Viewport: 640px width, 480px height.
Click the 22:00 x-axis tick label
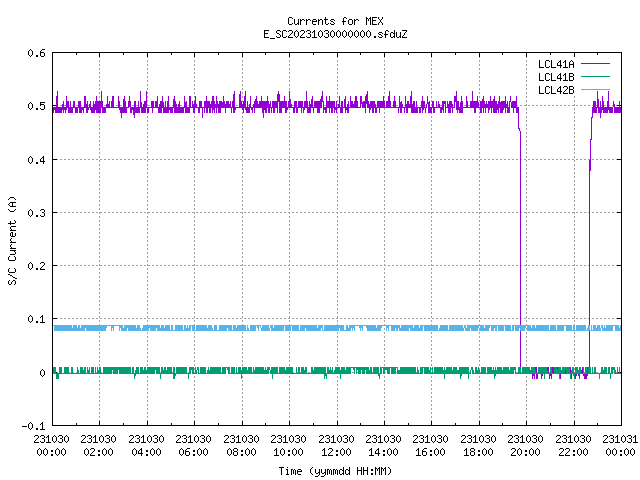pyautogui.click(x=573, y=452)
